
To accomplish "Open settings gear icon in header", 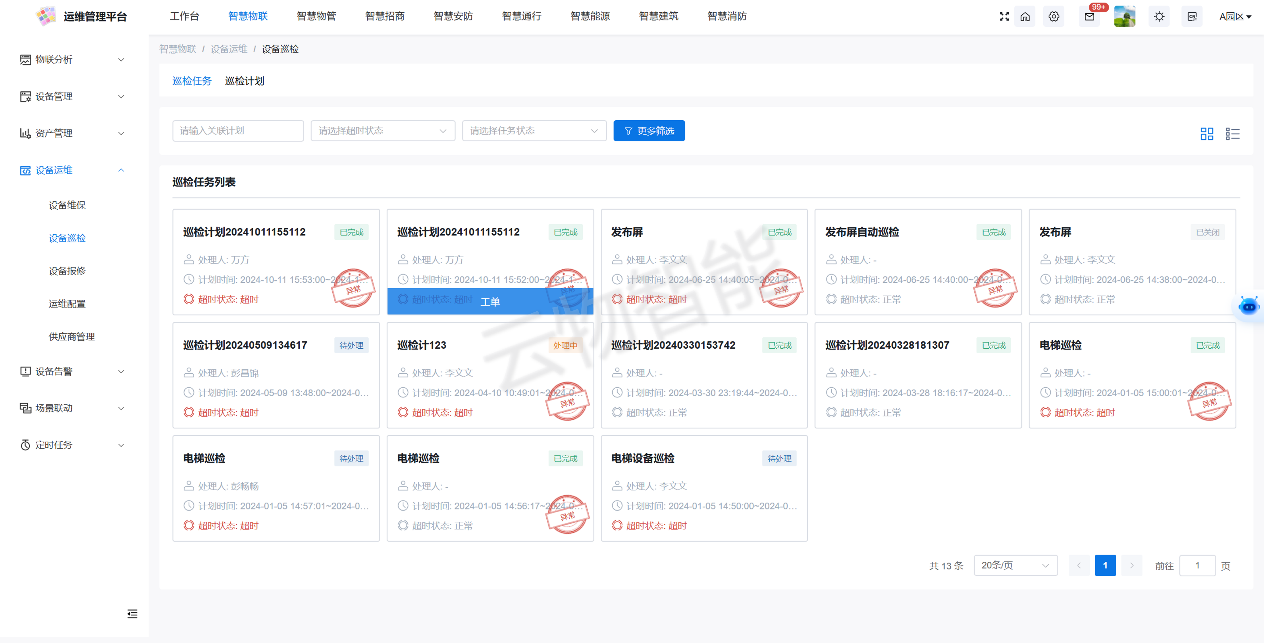I will (1054, 16).
